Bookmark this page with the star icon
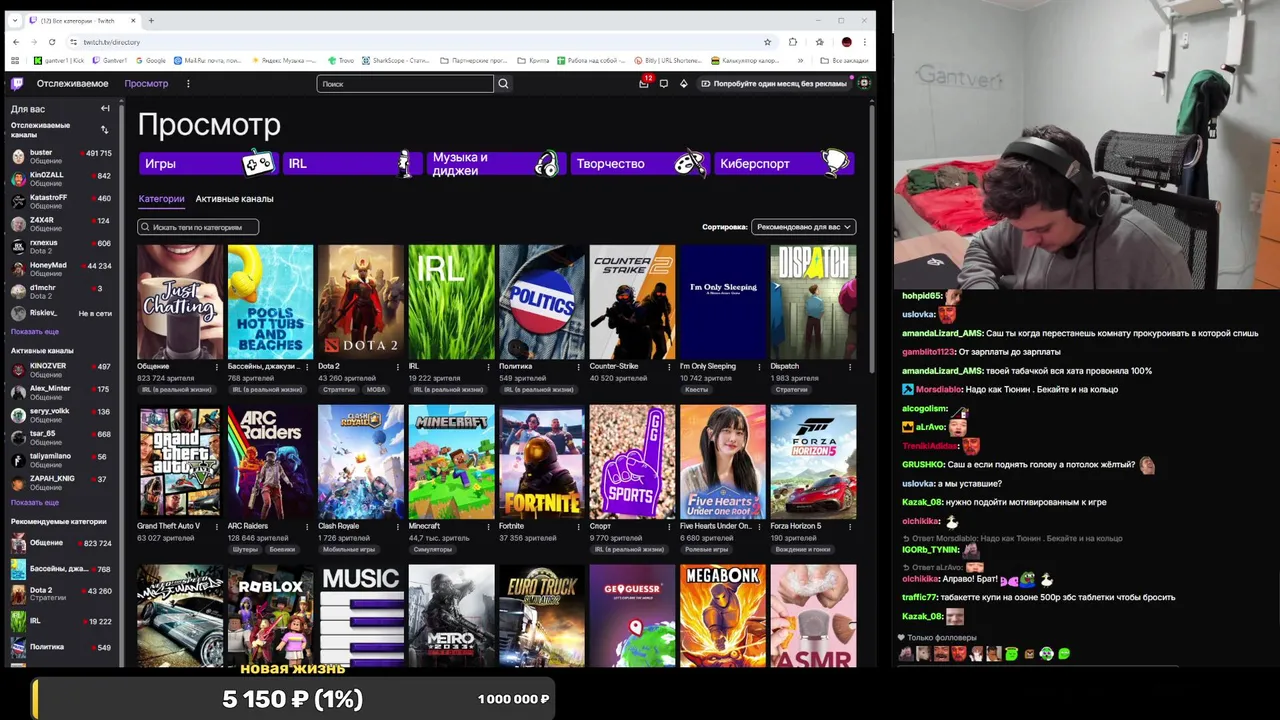Screen dimensions: 1280x720 [767, 42]
